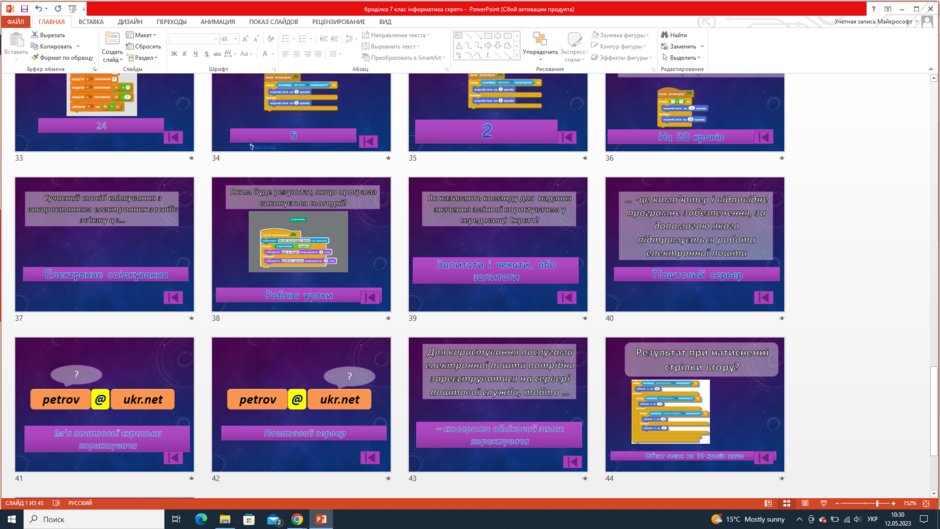Open the Вставка ribbon tab
Screen dimensions: 940x529
pos(91,22)
